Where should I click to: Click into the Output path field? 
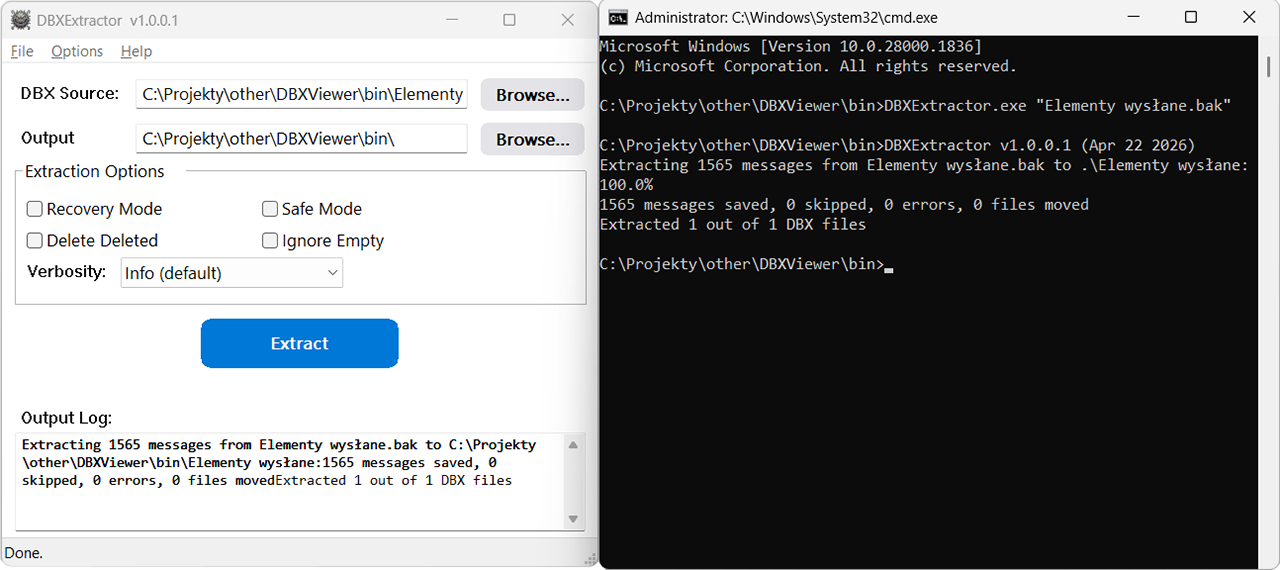(x=301, y=139)
